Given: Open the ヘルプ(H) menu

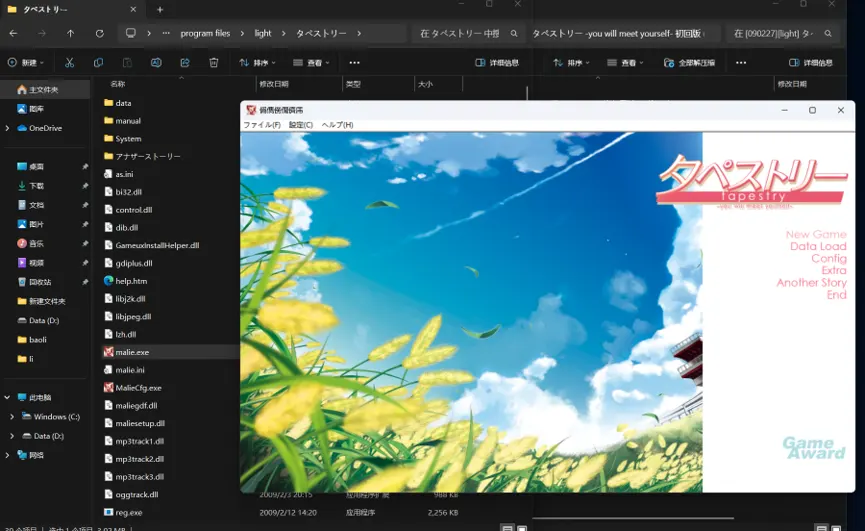Looking at the screenshot, I should pyautogui.click(x=337, y=125).
